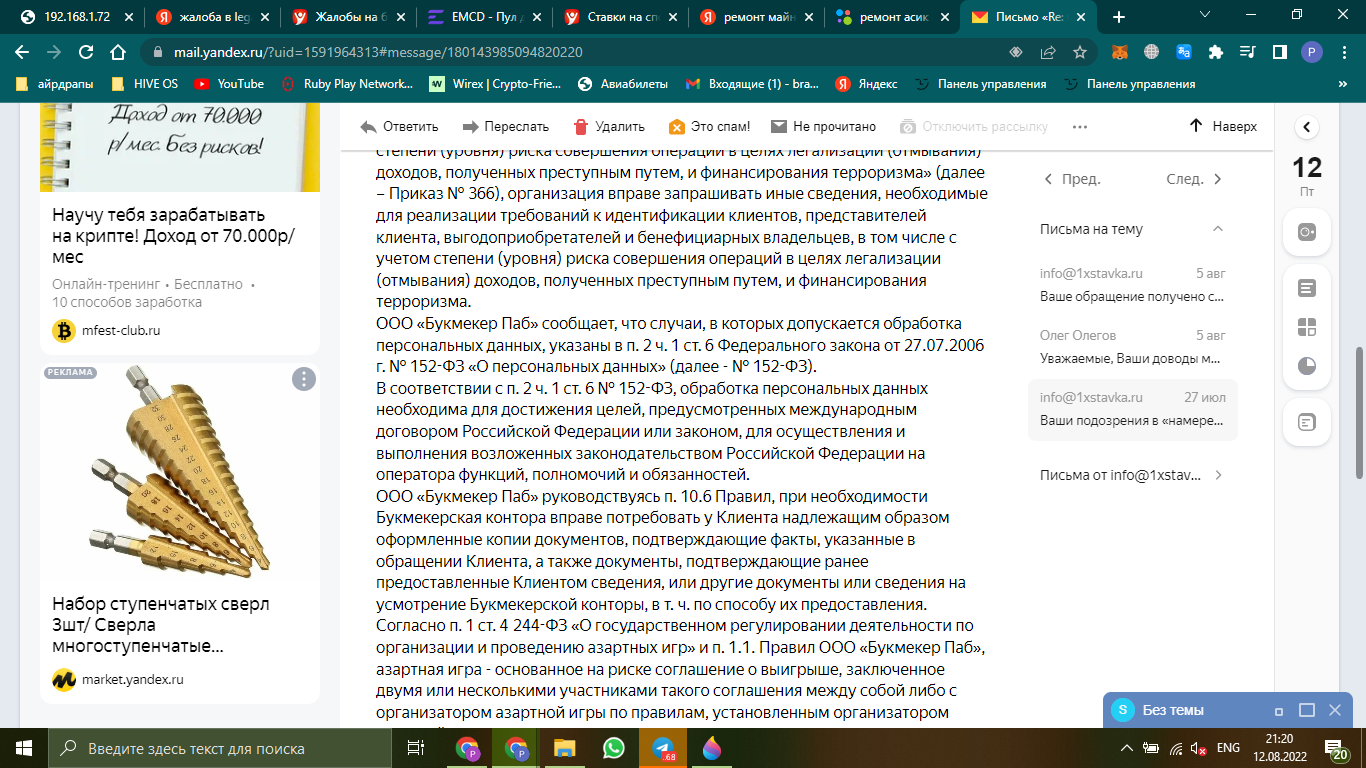Click the Ответить reply arrow icon
Image resolution: width=1366 pixels, height=768 pixels.
point(368,127)
